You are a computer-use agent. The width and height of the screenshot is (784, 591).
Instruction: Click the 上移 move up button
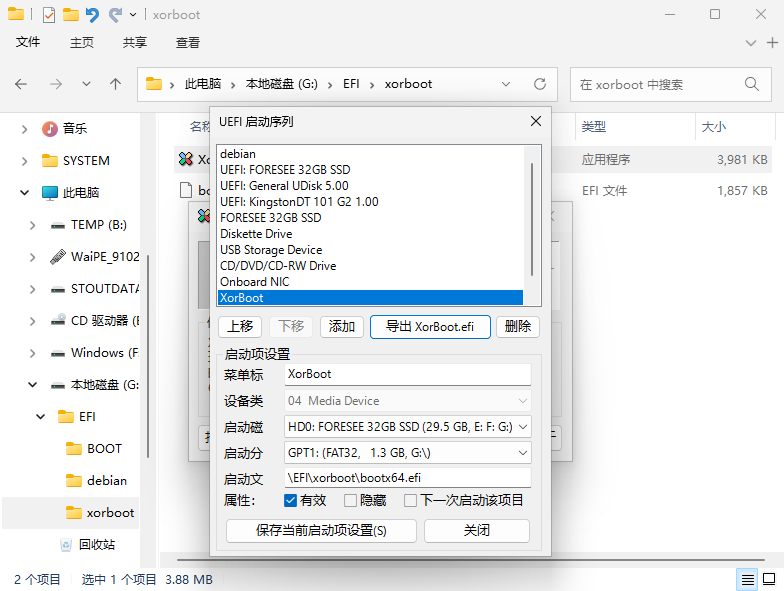tap(240, 326)
